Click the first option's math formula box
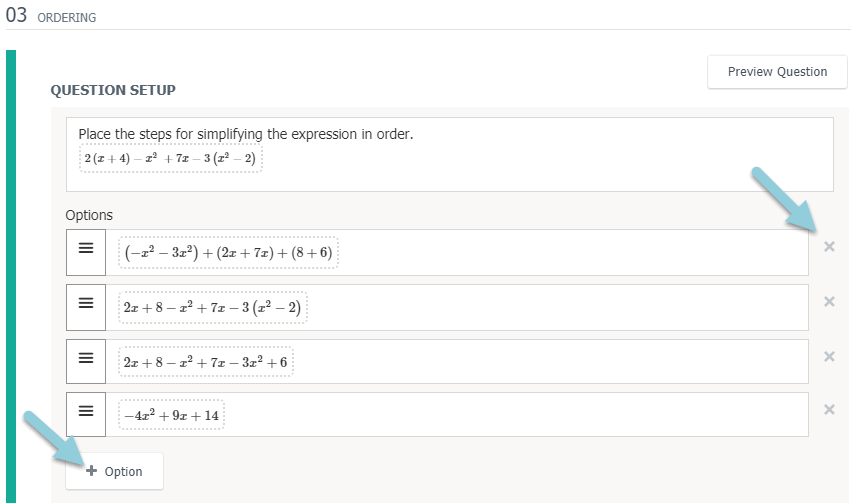Image resolution: width=851 pixels, height=503 pixels. pos(228,253)
